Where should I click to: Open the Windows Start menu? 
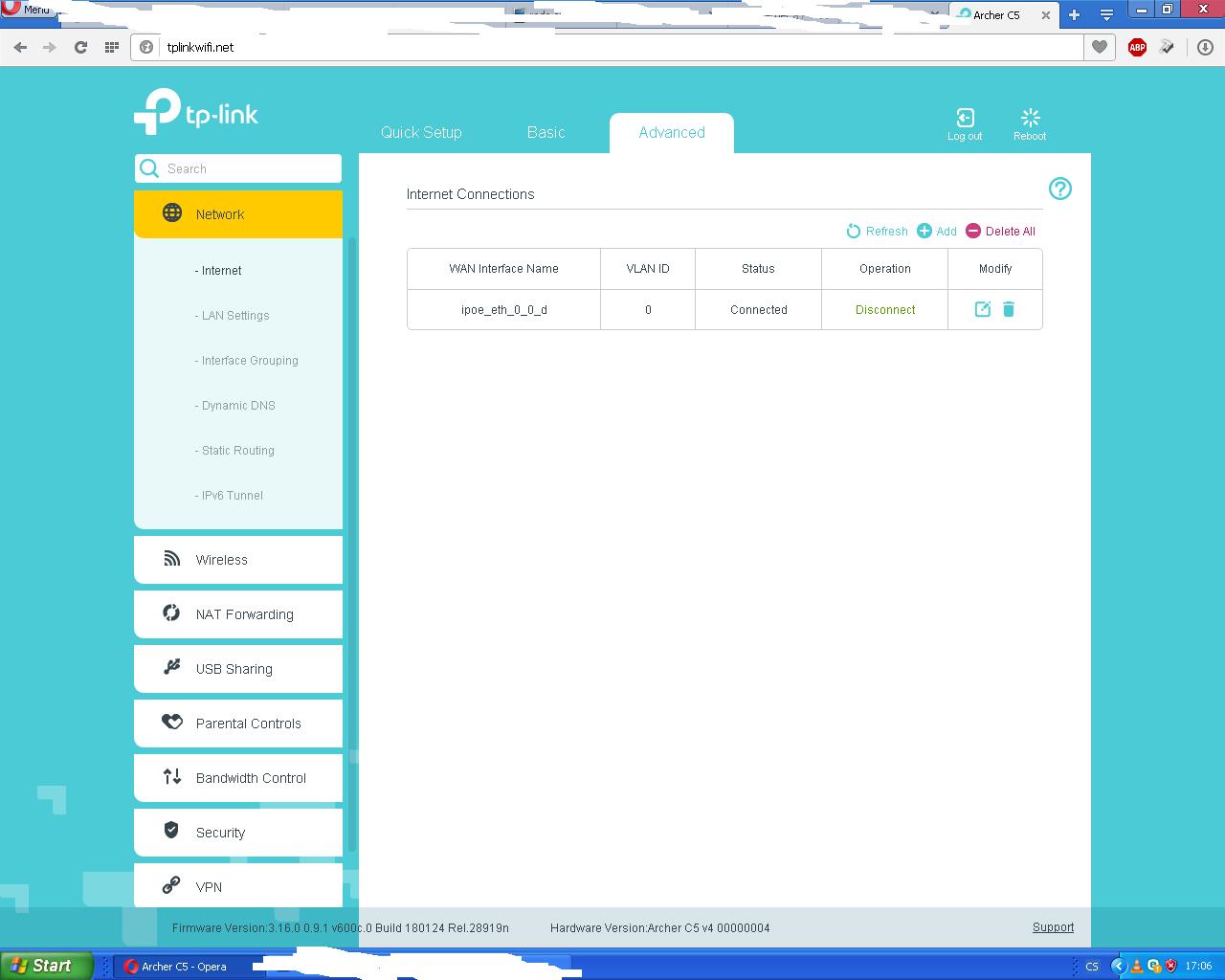[x=46, y=966]
